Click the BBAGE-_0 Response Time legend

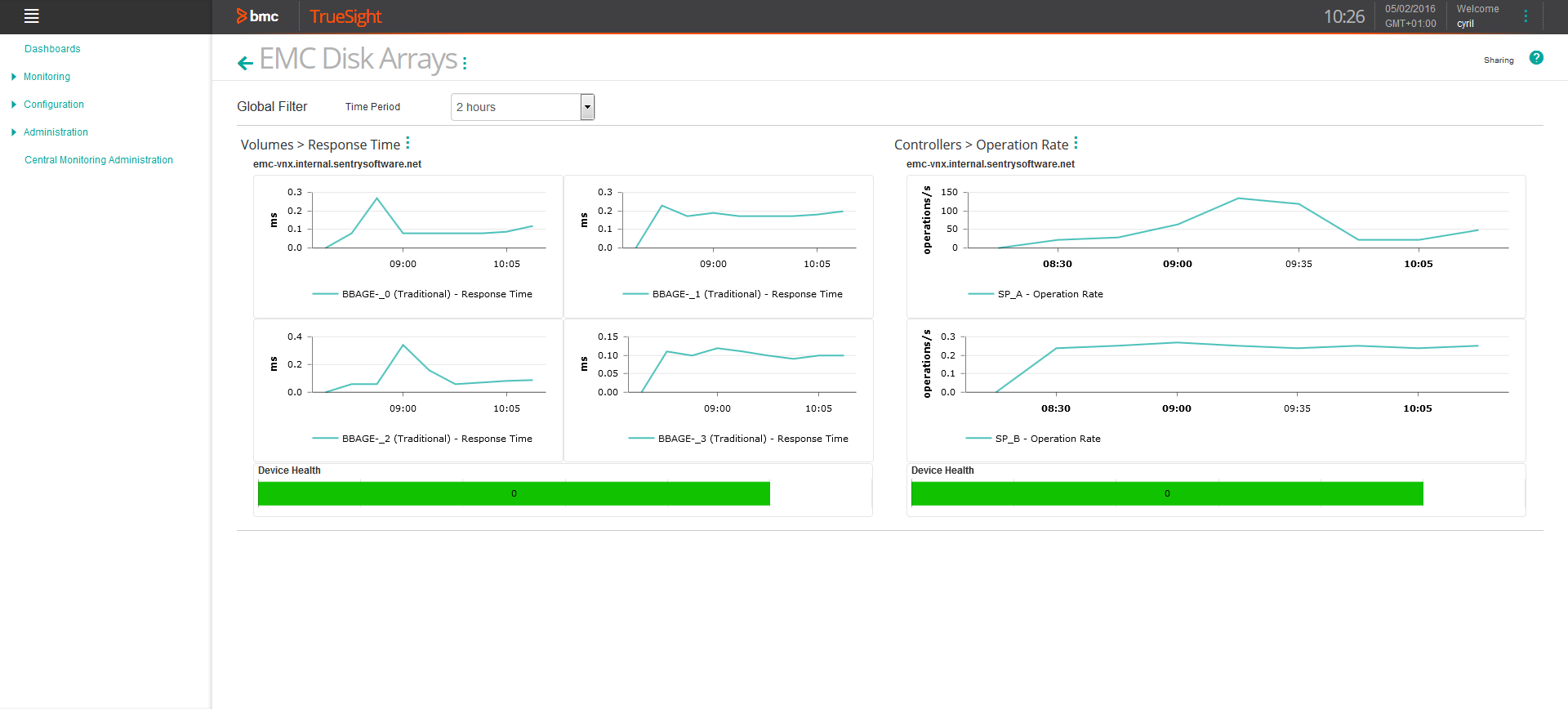(422, 294)
